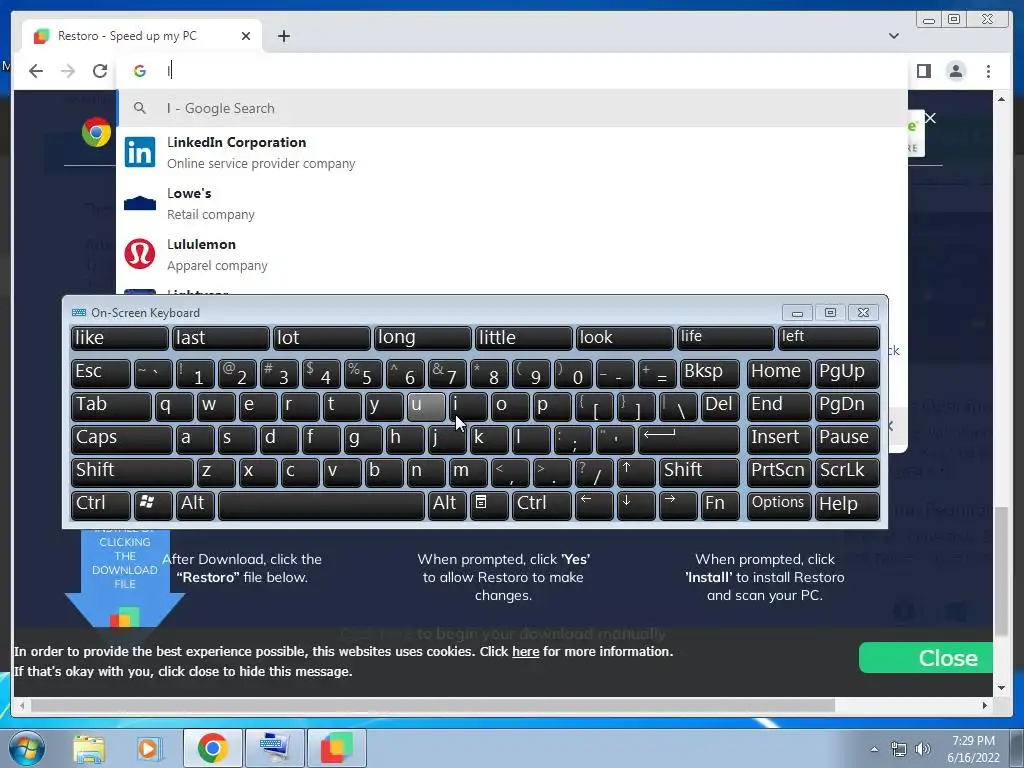The height and width of the screenshot is (768, 1024).
Task: Click the Esc key on the keyboard
Action: [x=101, y=374]
